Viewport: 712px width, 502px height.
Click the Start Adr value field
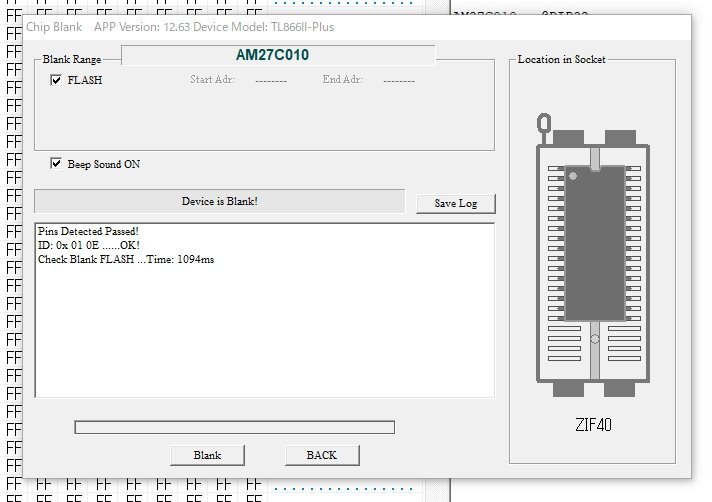click(265, 80)
